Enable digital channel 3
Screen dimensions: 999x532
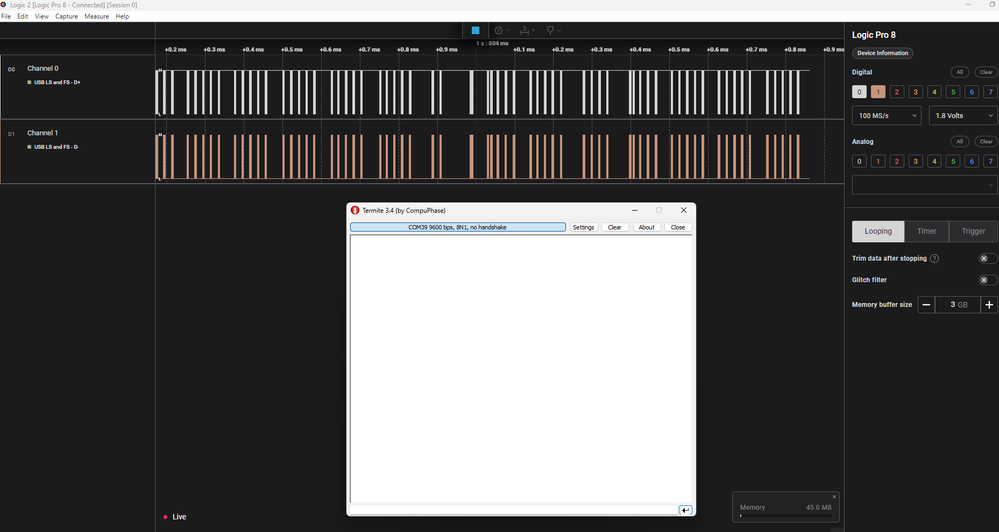916,92
